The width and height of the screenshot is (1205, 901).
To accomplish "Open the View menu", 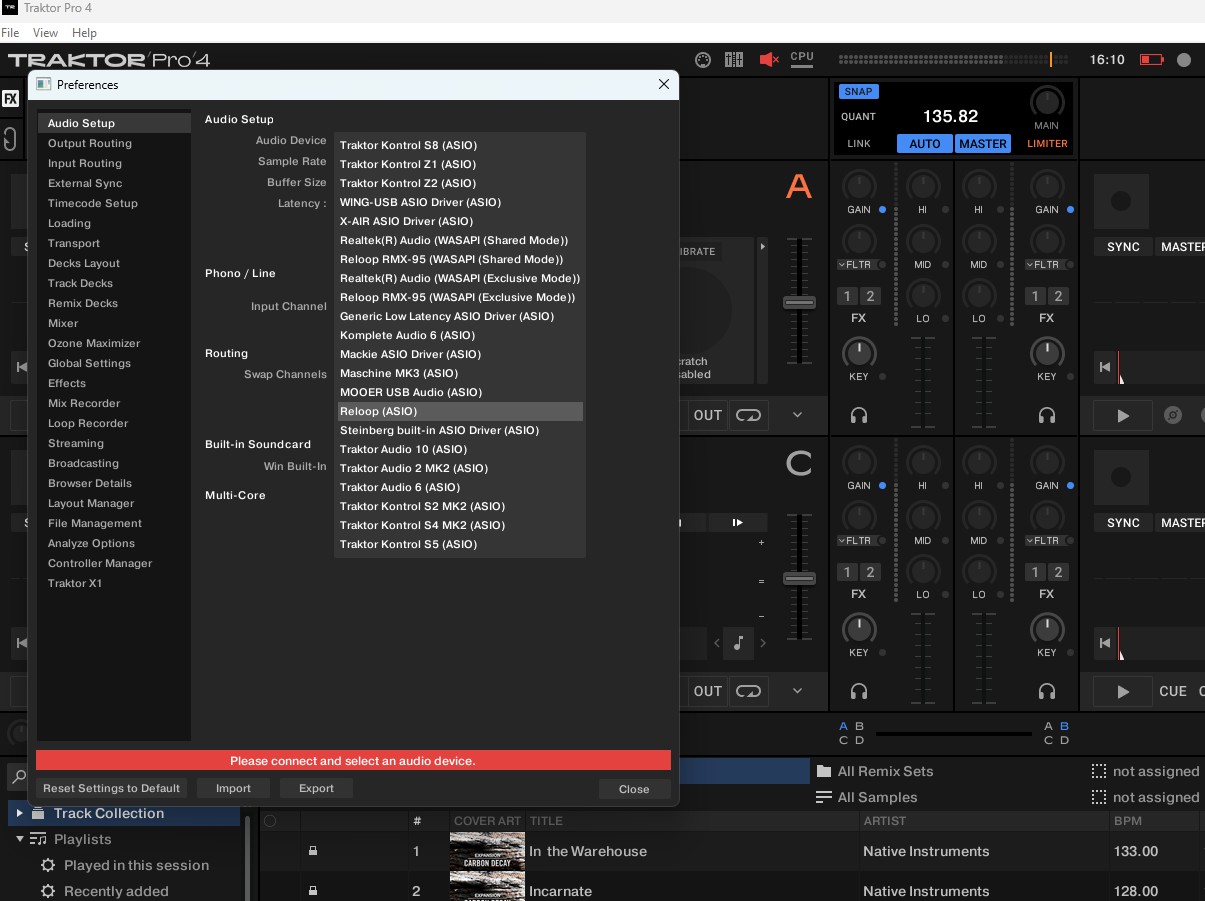I will [46, 33].
